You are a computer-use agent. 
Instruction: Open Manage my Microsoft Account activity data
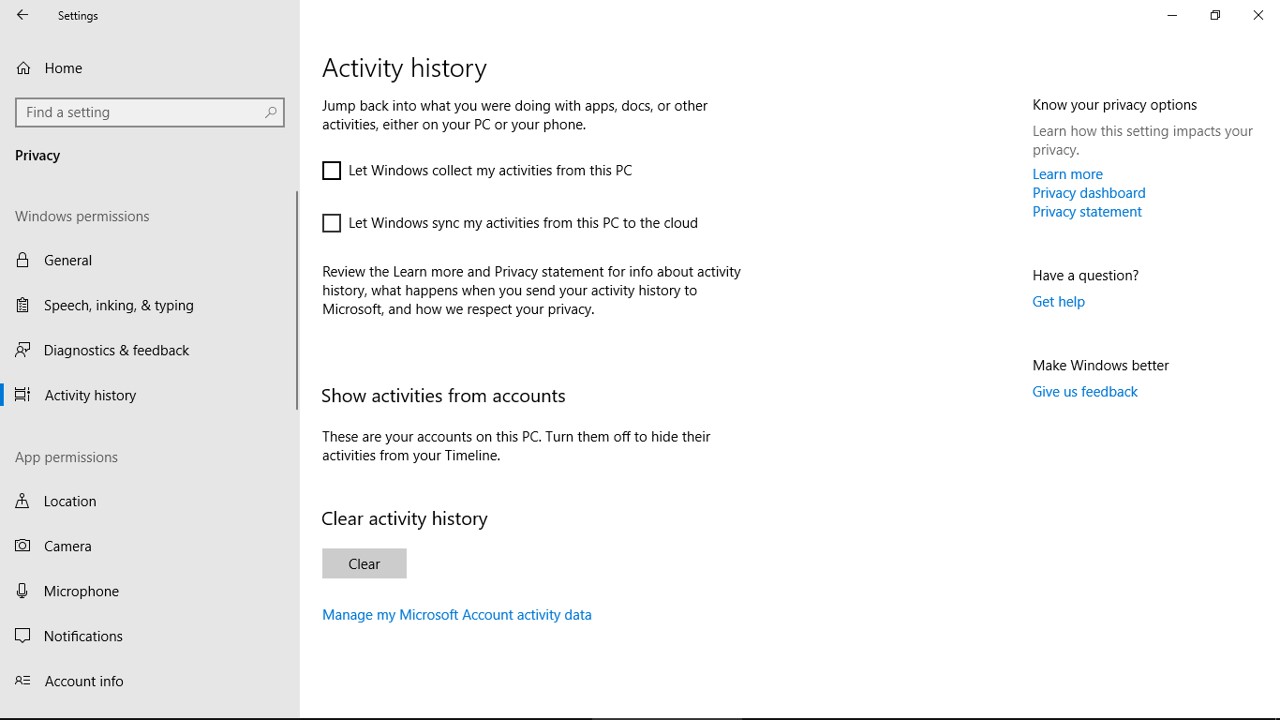tap(457, 615)
